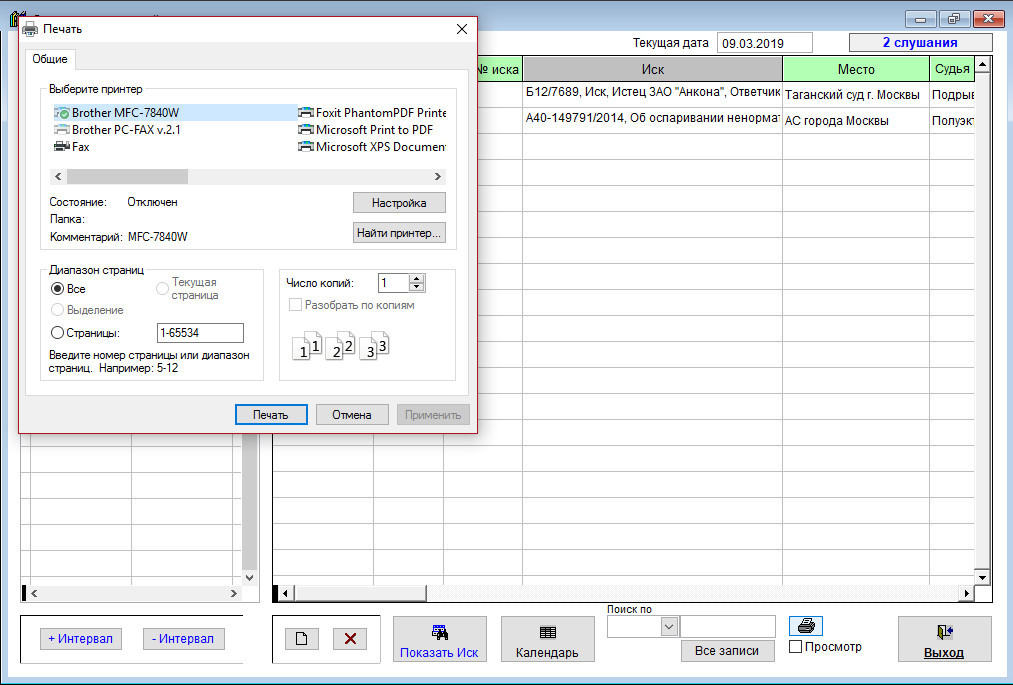The width and height of the screenshot is (1013, 685).
Task: Click the cell Таганский суд г. Москвы
Action: click(x=856, y=94)
